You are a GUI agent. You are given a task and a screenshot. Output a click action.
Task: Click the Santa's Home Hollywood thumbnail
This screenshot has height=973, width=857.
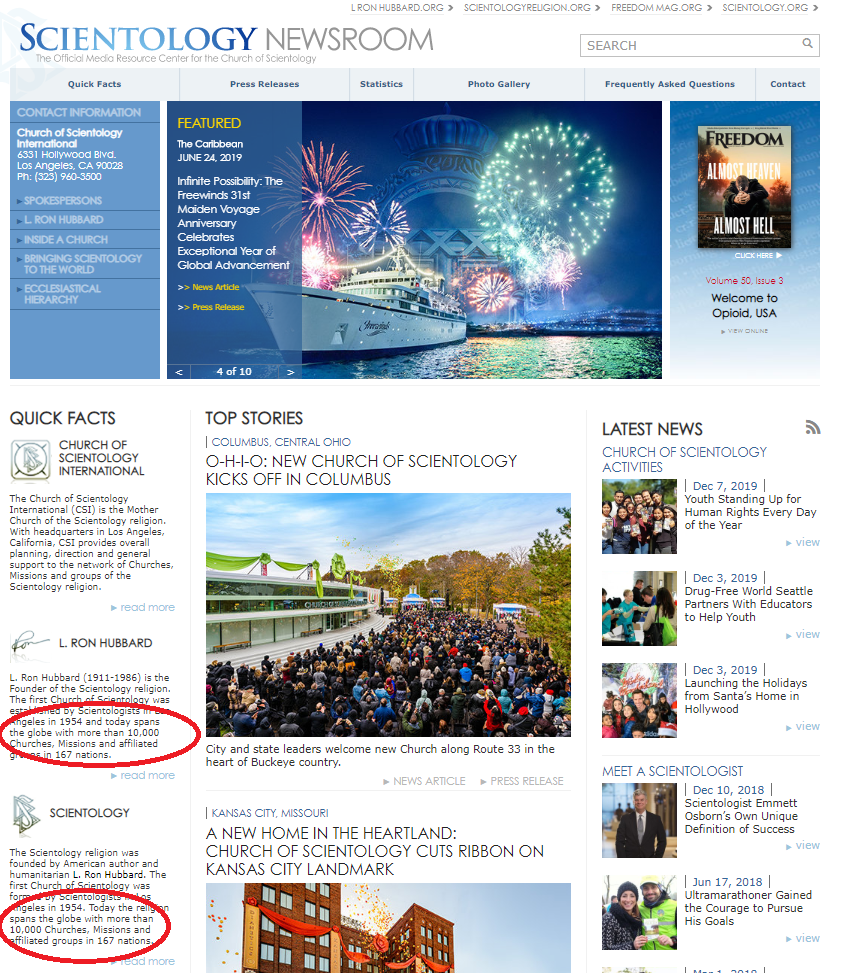coord(639,701)
